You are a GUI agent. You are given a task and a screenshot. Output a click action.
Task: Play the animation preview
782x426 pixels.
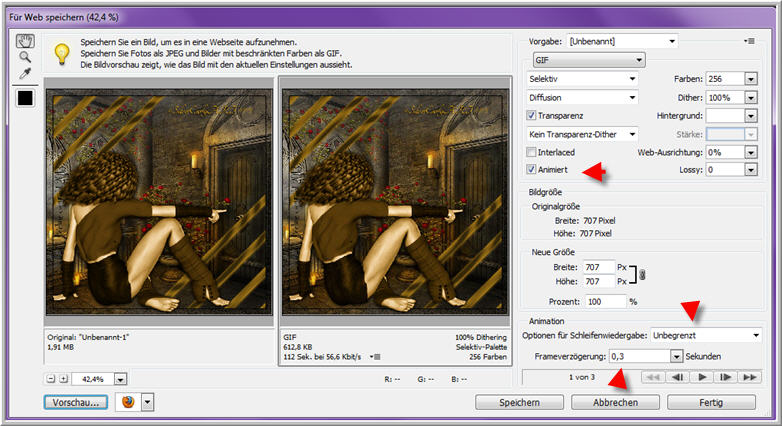tap(701, 377)
